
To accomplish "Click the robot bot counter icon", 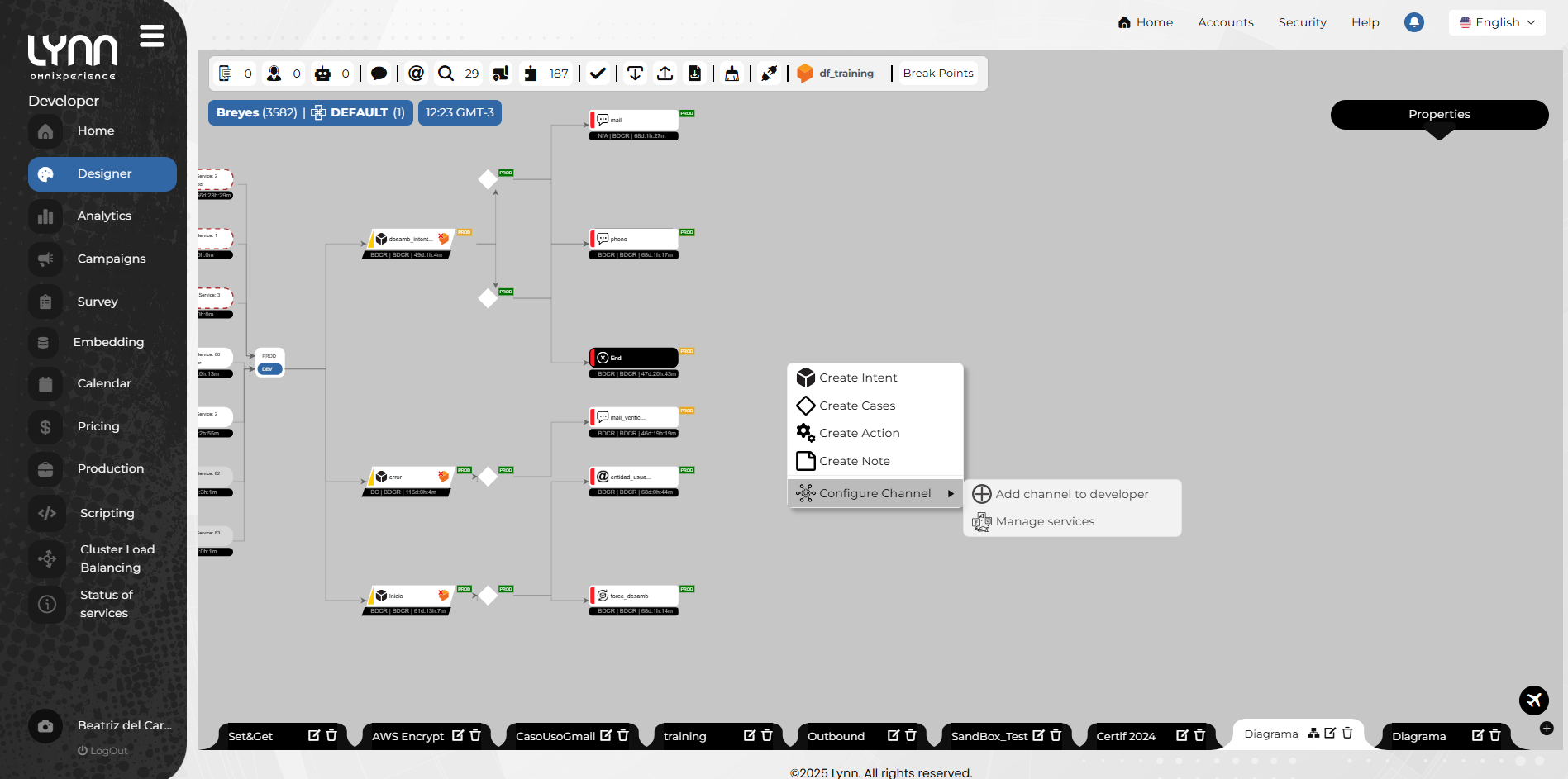I will tap(323, 74).
